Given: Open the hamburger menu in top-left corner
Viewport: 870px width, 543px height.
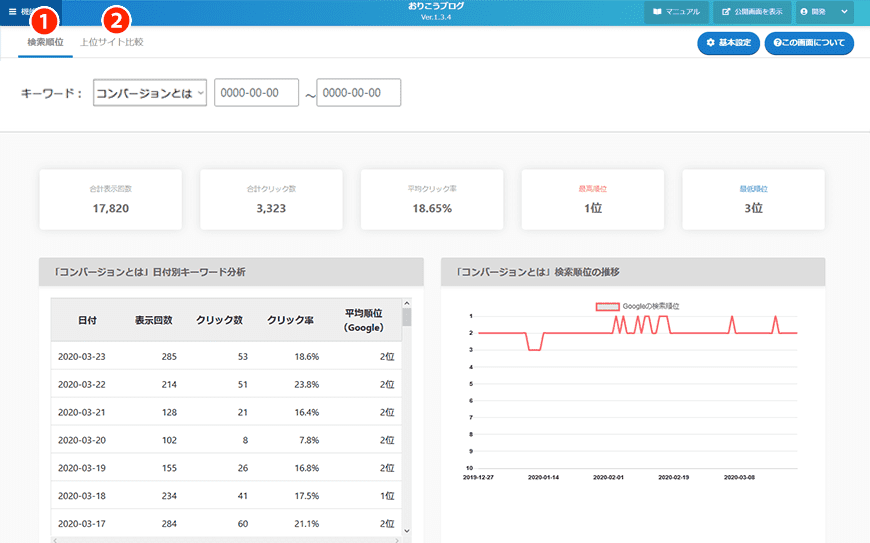Looking at the screenshot, I should pos(13,12).
